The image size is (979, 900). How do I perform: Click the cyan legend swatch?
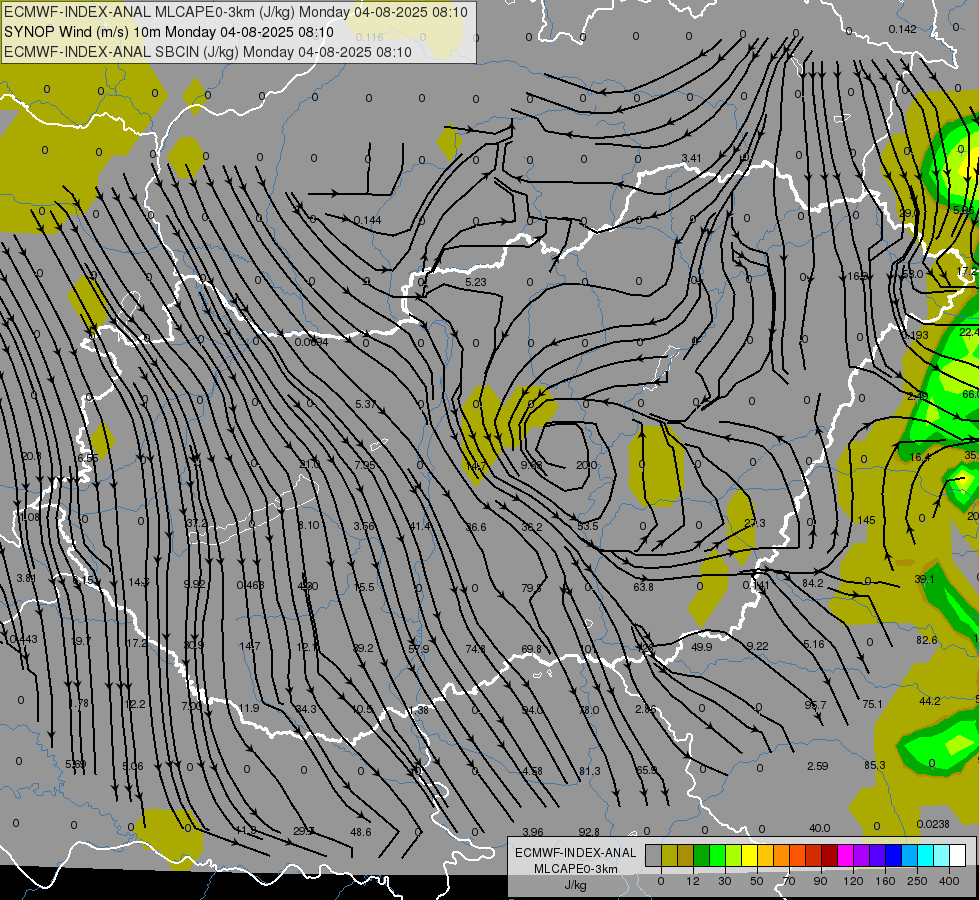pyautogui.click(x=926, y=855)
